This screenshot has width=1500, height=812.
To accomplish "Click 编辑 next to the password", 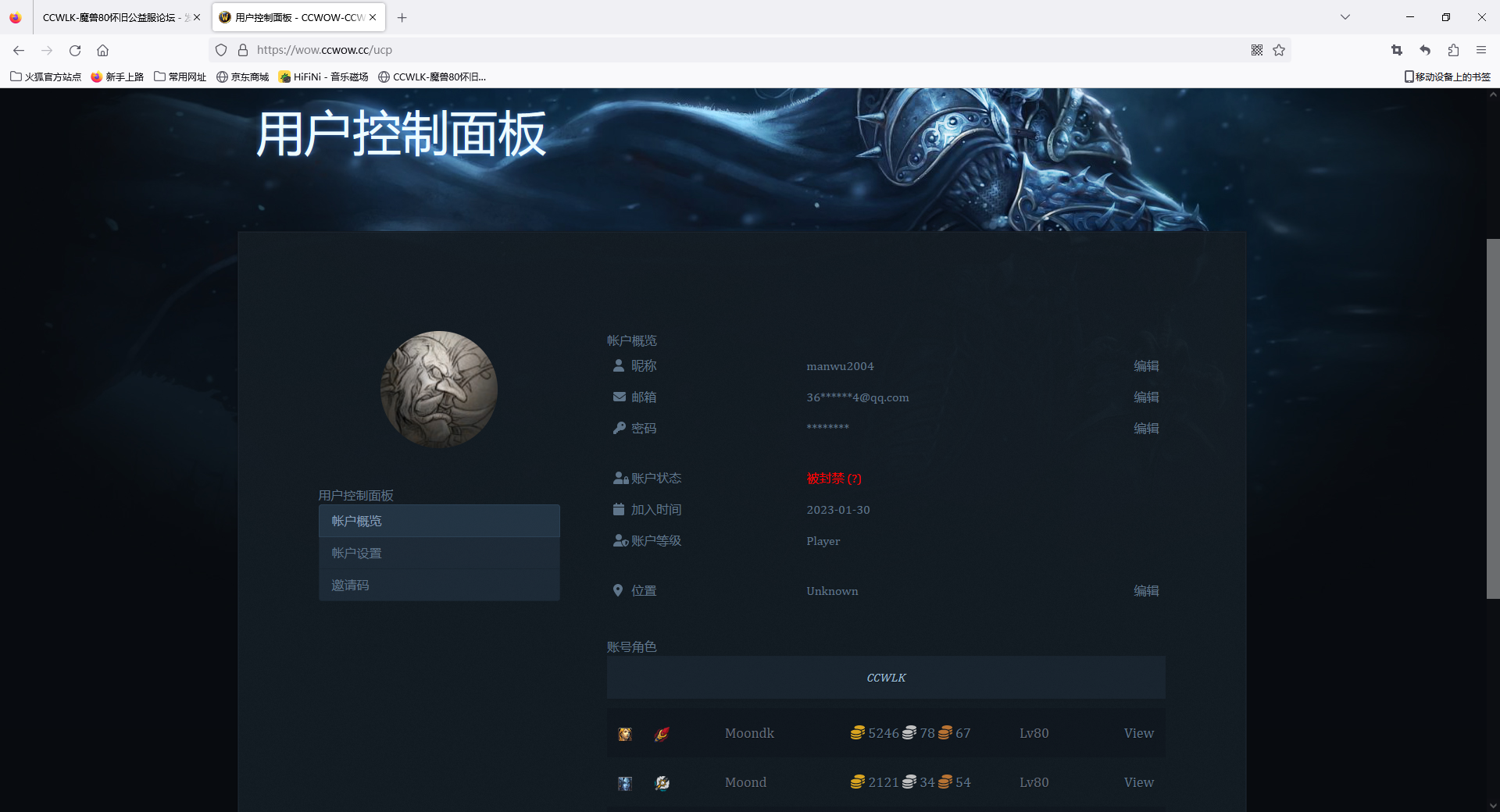I will [1146, 429].
